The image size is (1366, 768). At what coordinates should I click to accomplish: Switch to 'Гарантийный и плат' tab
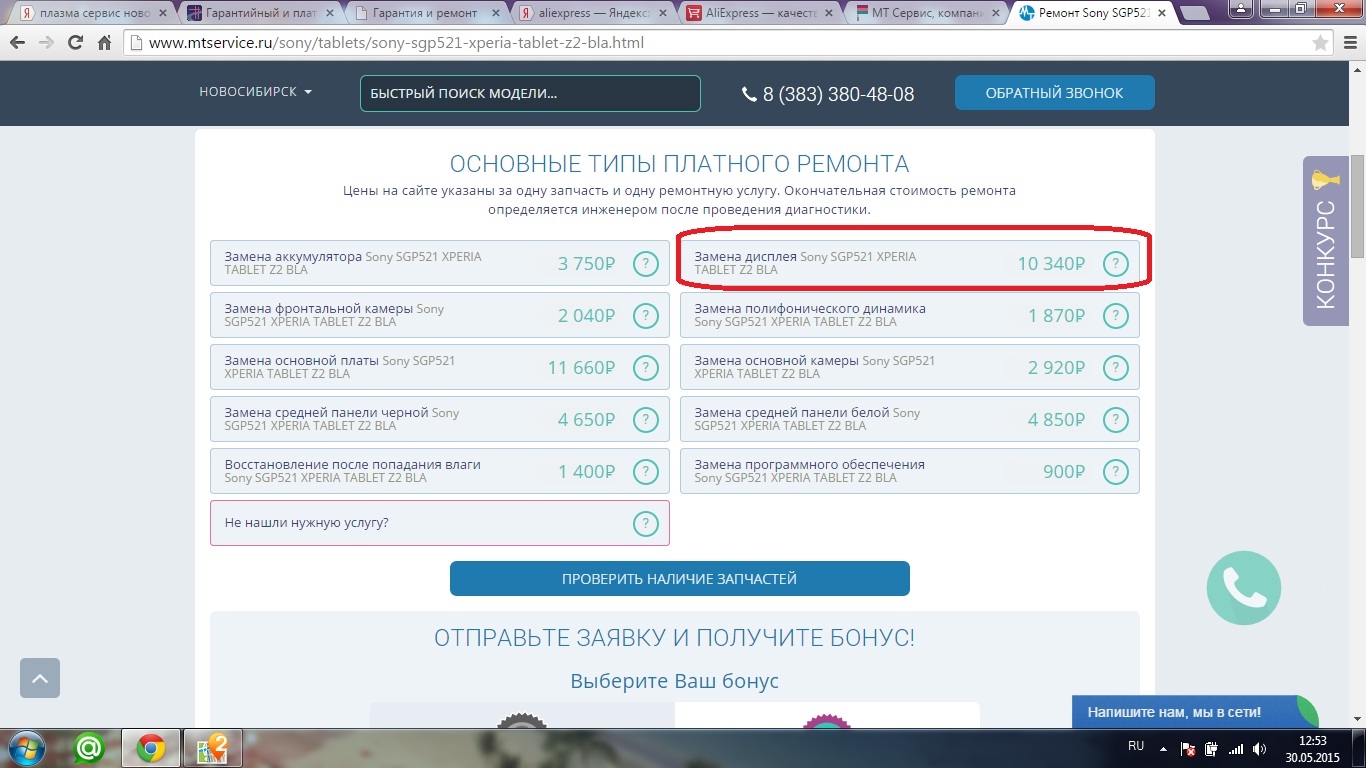click(x=260, y=14)
